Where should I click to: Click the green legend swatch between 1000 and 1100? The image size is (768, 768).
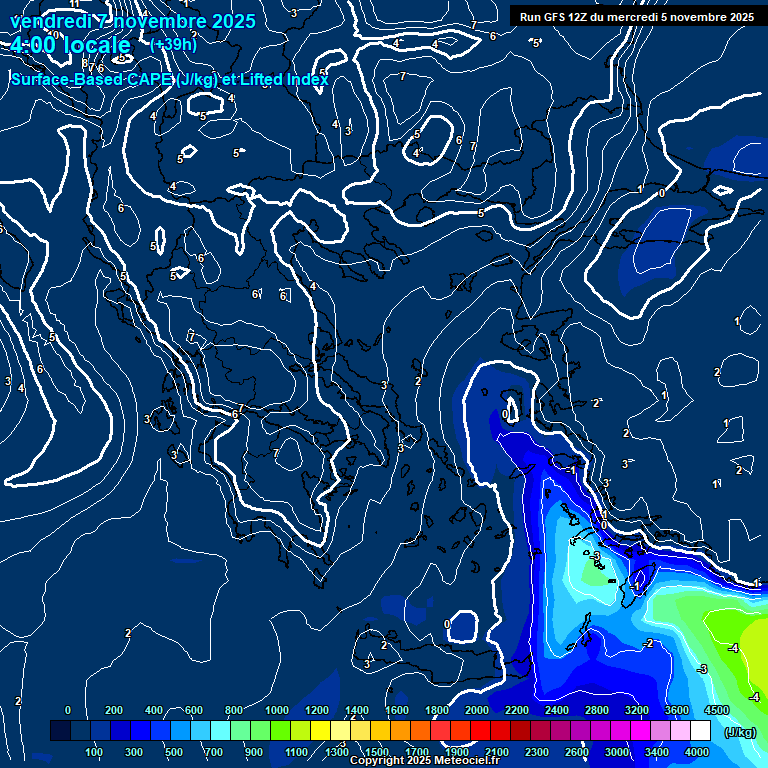coord(281,730)
